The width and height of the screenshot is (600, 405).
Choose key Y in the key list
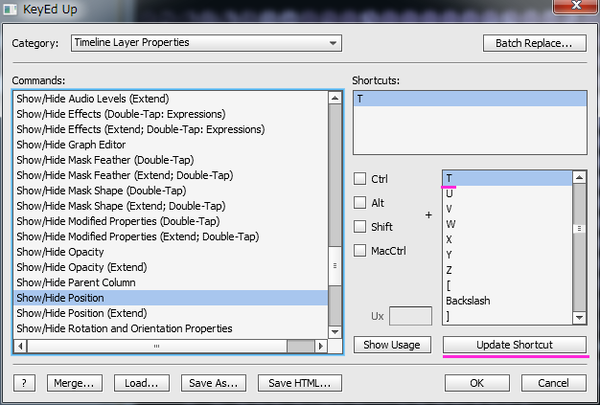point(507,255)
